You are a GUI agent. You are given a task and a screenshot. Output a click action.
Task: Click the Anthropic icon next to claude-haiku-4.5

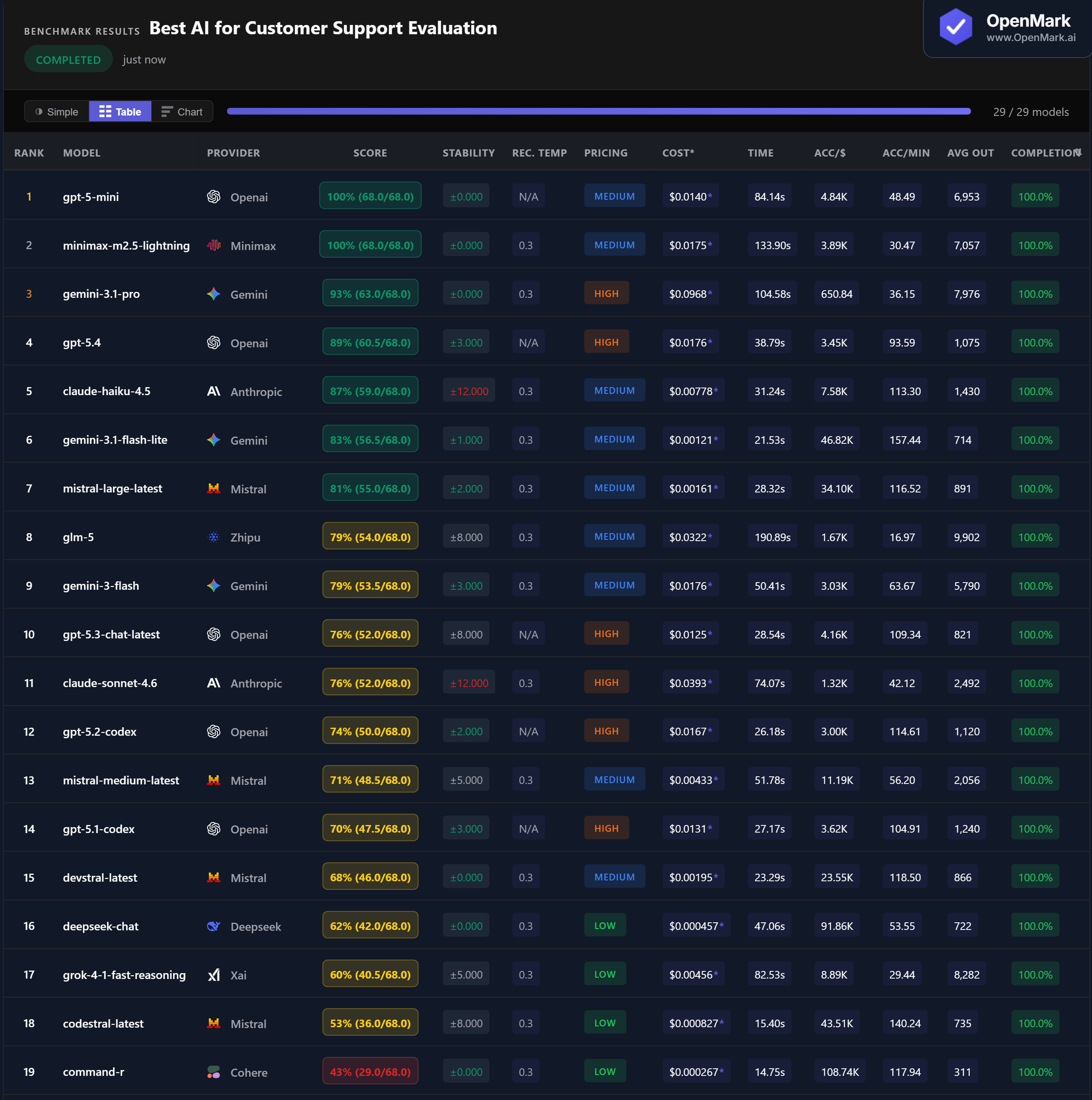[x=214, y=391]
